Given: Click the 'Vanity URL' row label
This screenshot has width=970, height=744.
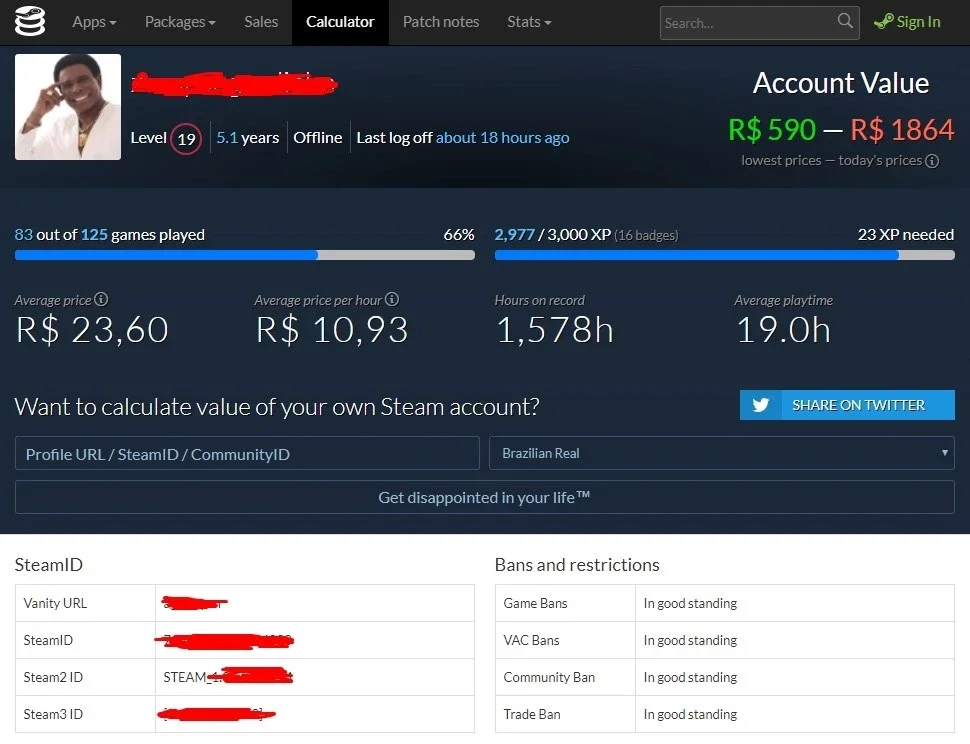Looking at the screenshot, I should click(x=55, y=603).
